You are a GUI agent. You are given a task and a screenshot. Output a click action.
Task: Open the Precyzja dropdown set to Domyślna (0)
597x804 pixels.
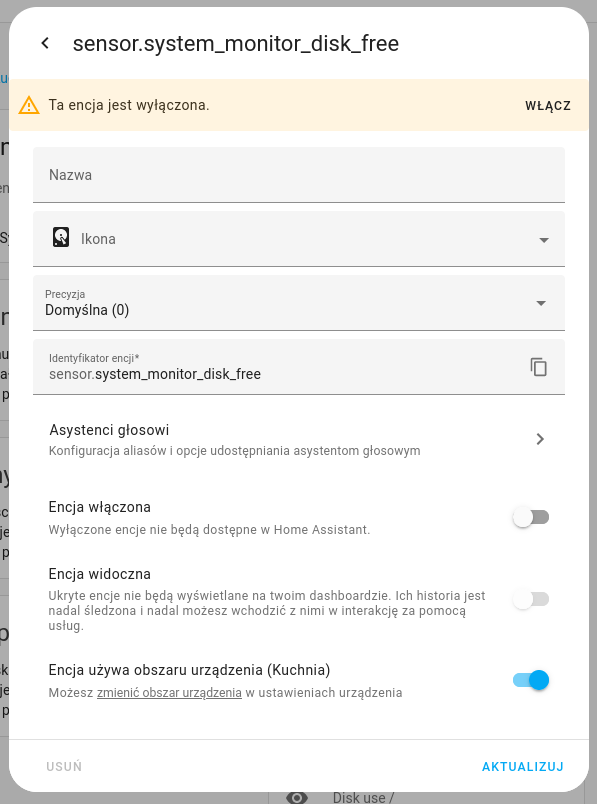299,303
